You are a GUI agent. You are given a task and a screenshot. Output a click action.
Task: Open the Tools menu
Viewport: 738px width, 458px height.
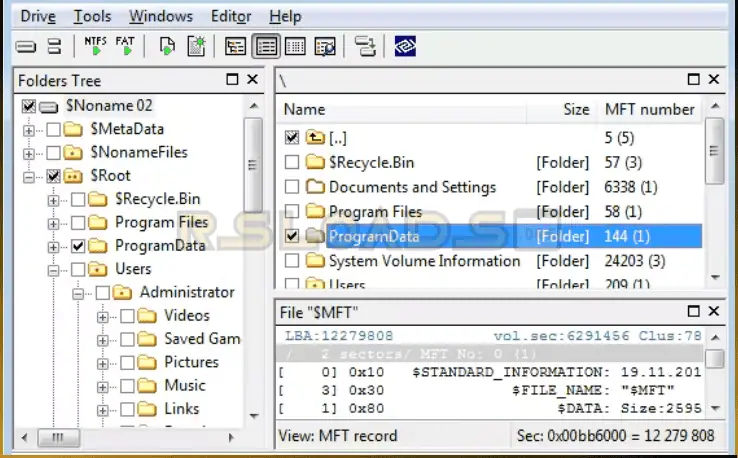[x=92, y=17]
